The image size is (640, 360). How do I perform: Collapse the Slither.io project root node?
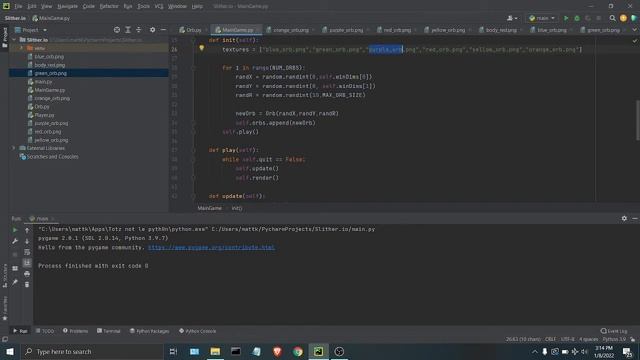point(14,40)
